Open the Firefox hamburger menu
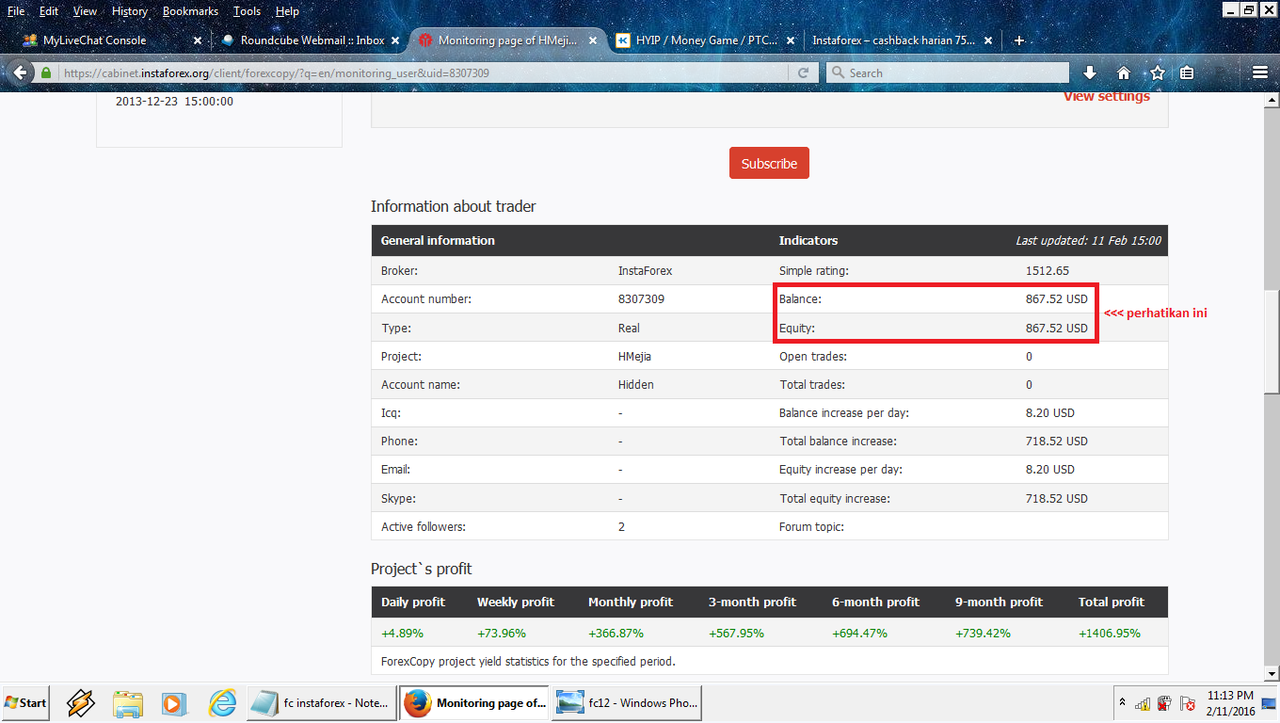 (x=1260, y=73)
